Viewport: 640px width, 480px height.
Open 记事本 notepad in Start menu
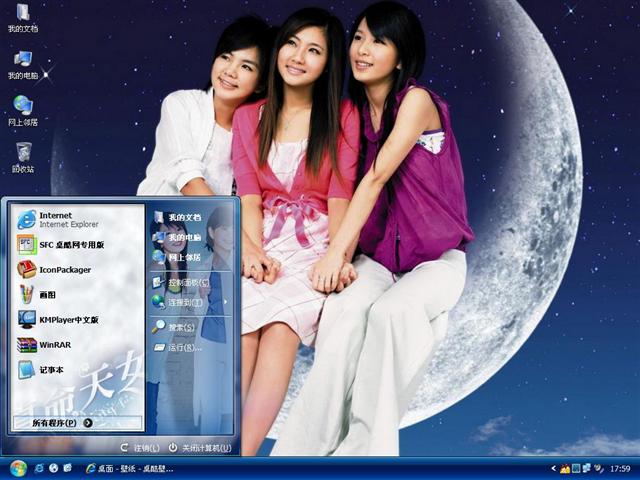click(78, 370)
